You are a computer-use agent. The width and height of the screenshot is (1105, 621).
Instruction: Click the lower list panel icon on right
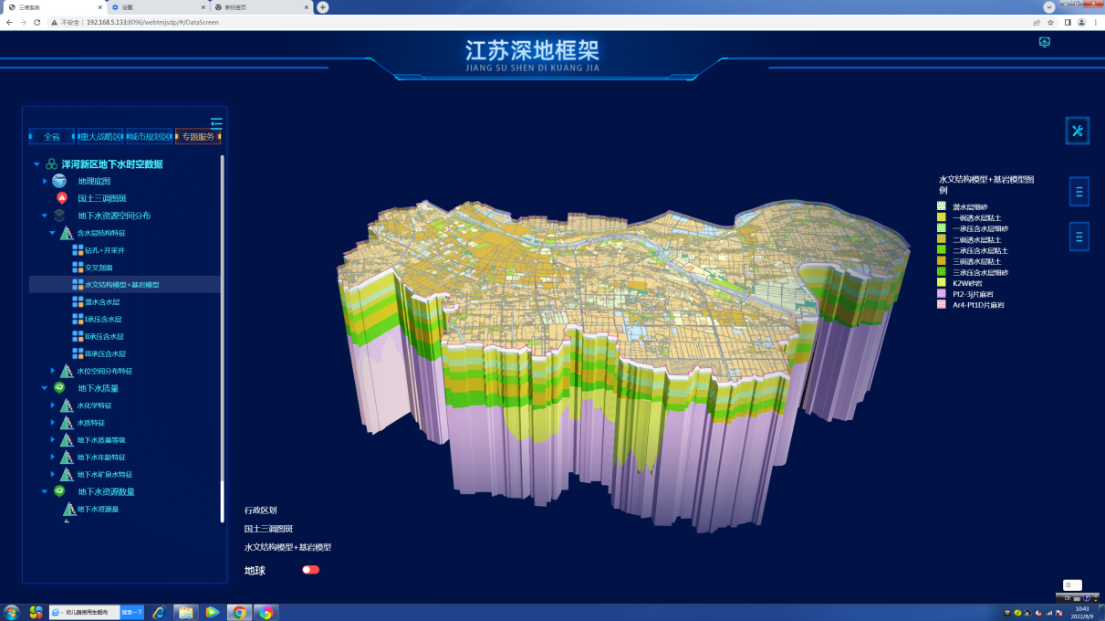click(1079, 236)
